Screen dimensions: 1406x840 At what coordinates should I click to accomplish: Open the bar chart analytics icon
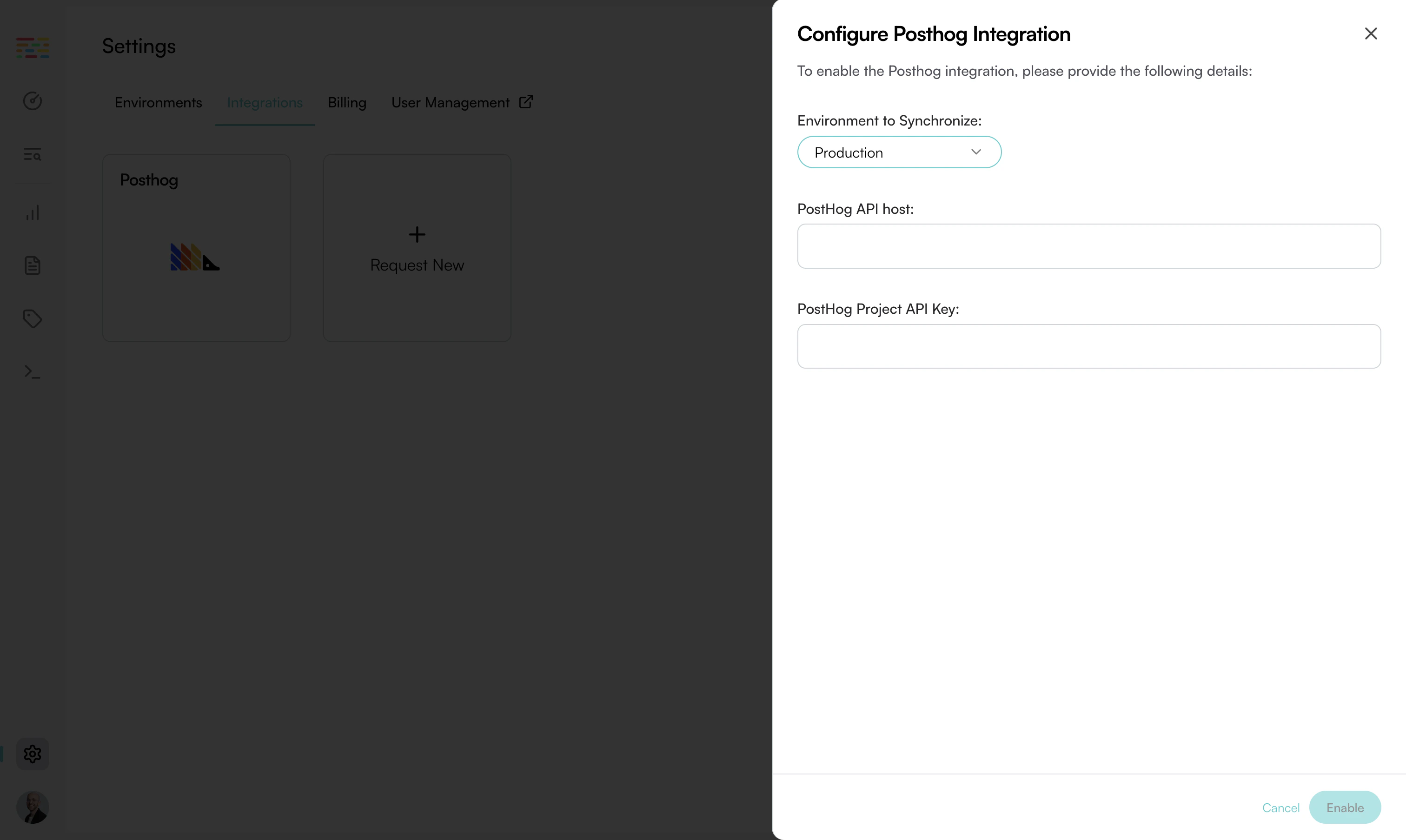click(32, 213)
